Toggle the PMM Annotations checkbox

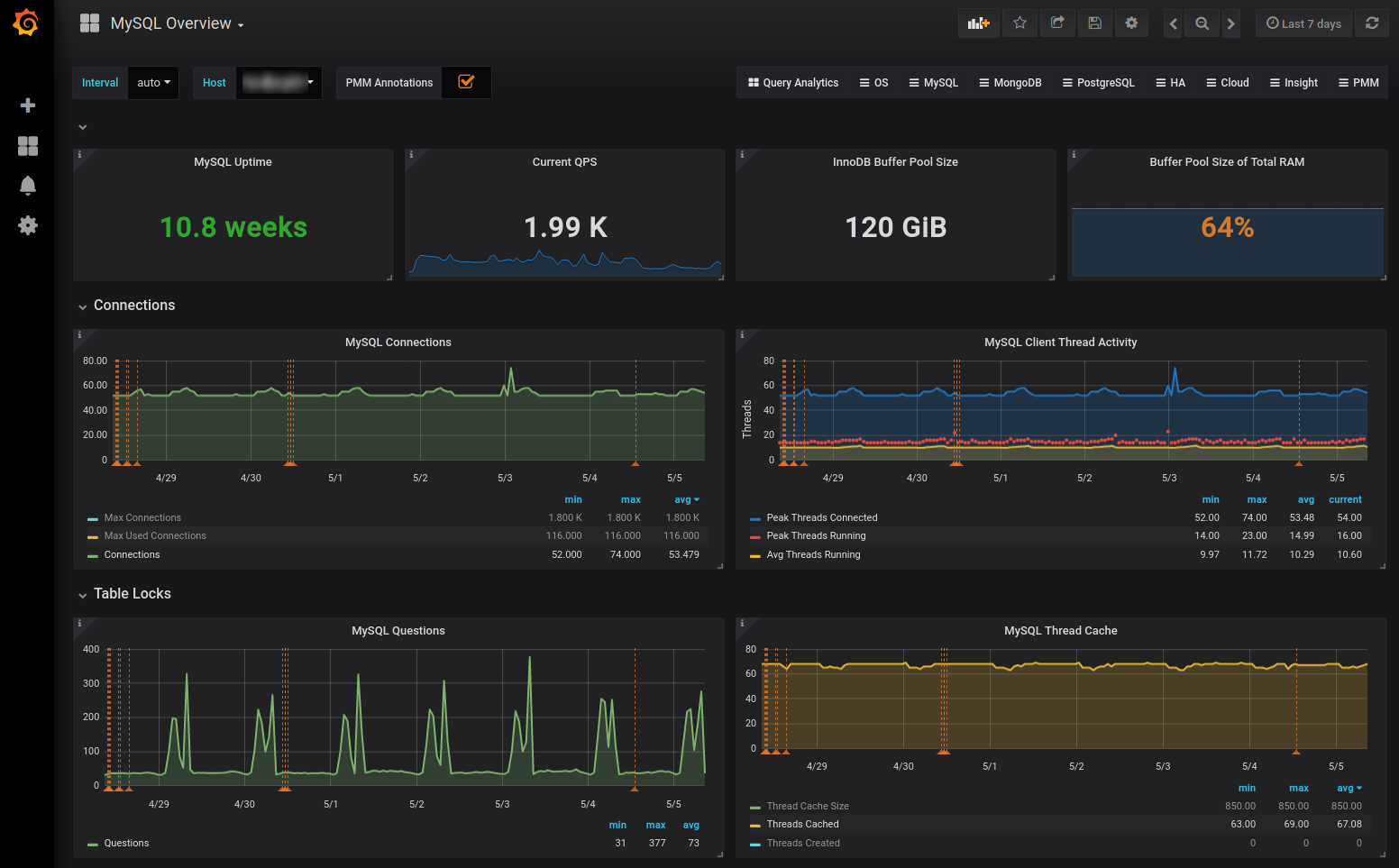[466, 82]
